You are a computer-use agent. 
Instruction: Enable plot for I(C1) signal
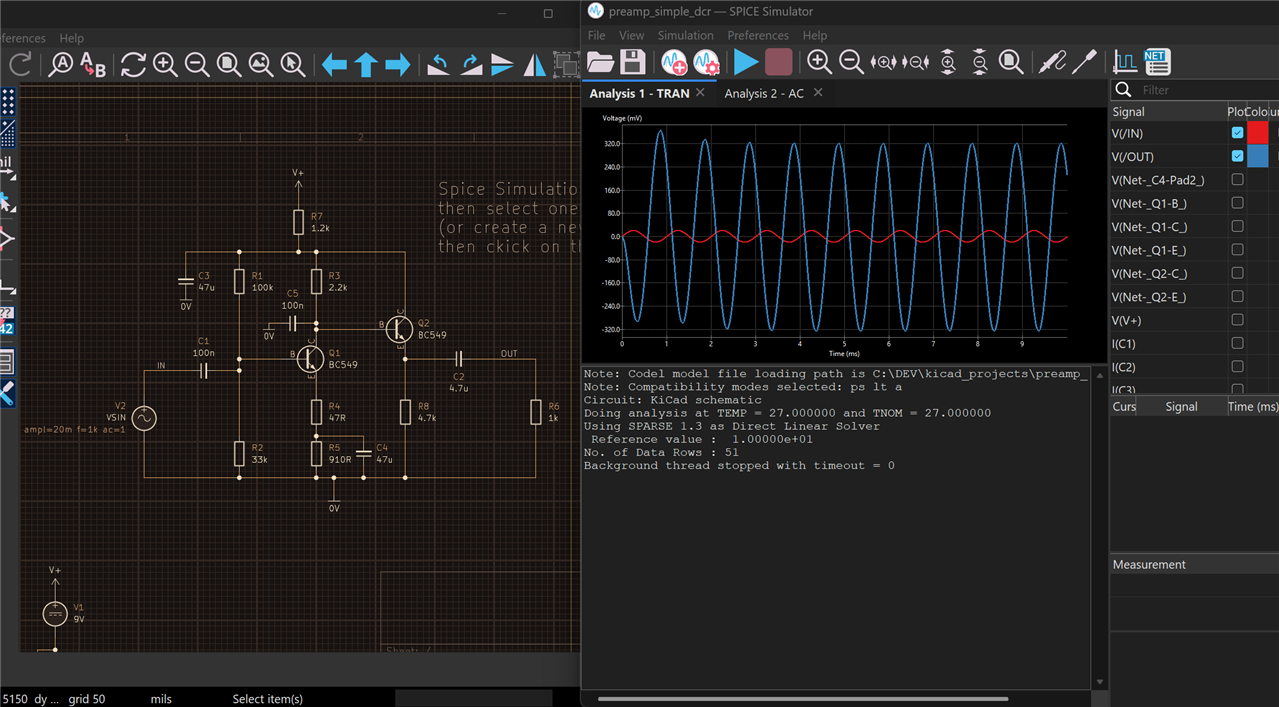click(x=1237, y=344)
